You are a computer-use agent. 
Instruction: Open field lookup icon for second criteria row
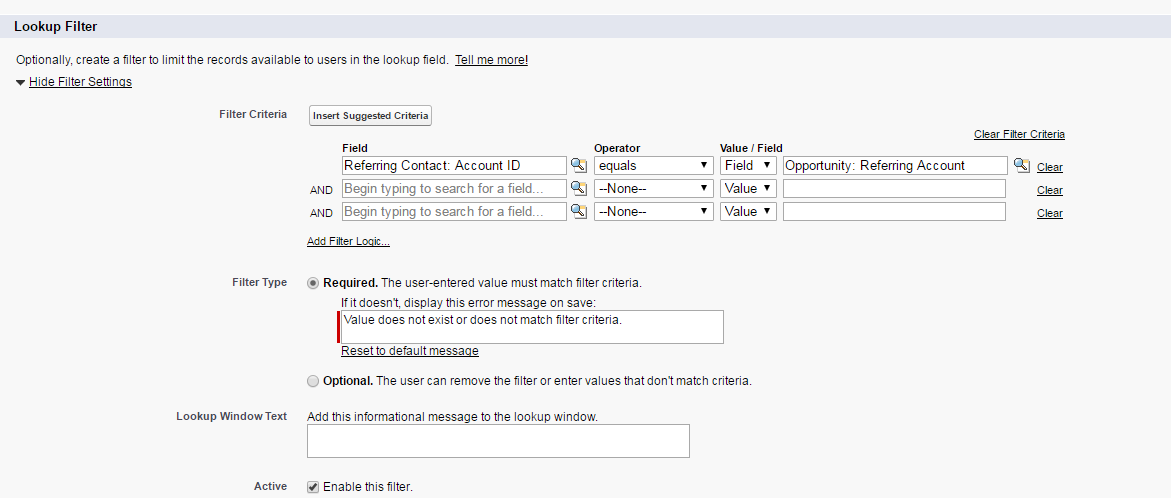tap(579, 189)
